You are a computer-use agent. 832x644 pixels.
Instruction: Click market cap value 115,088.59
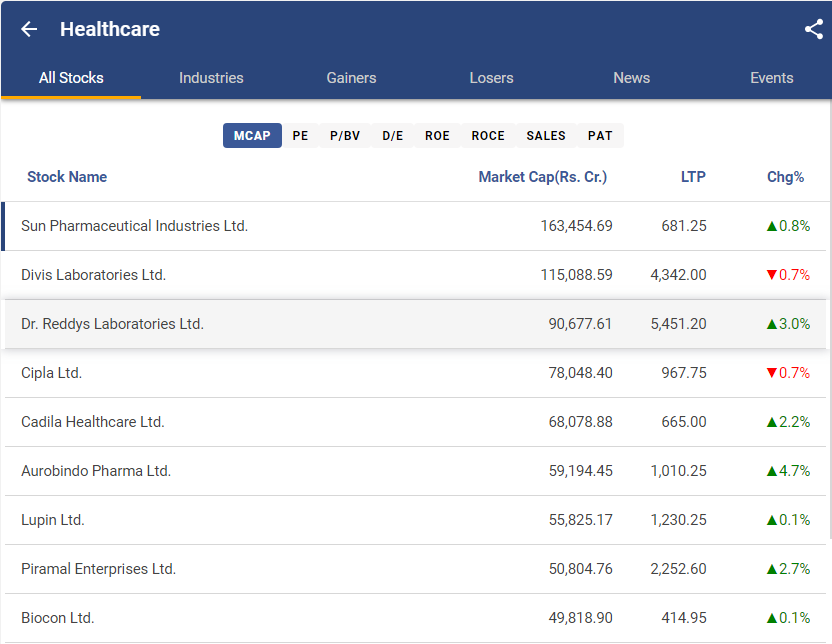576,275
